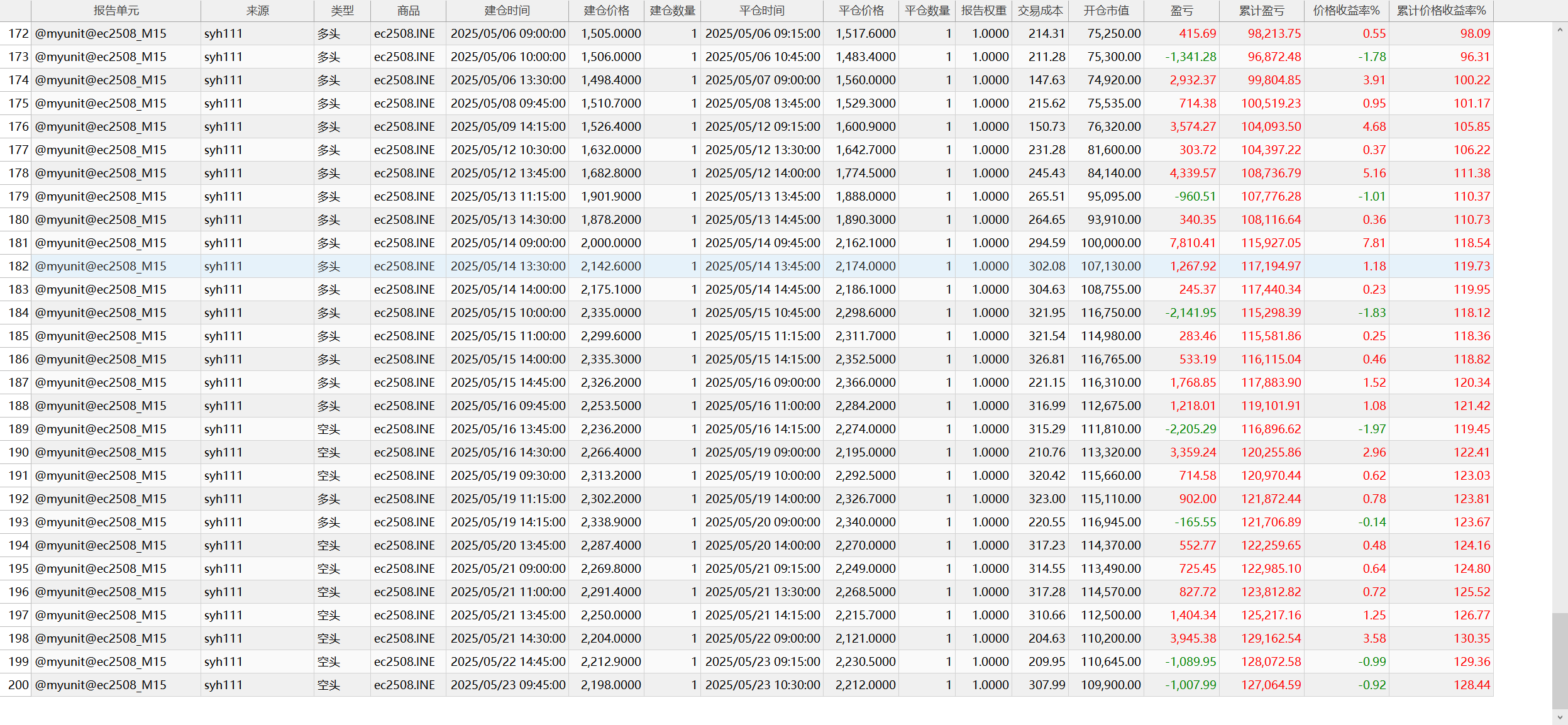The image size is (1568, 725).
Task: Click the 累计盈亏 column header
Action: click(1261, 11)
